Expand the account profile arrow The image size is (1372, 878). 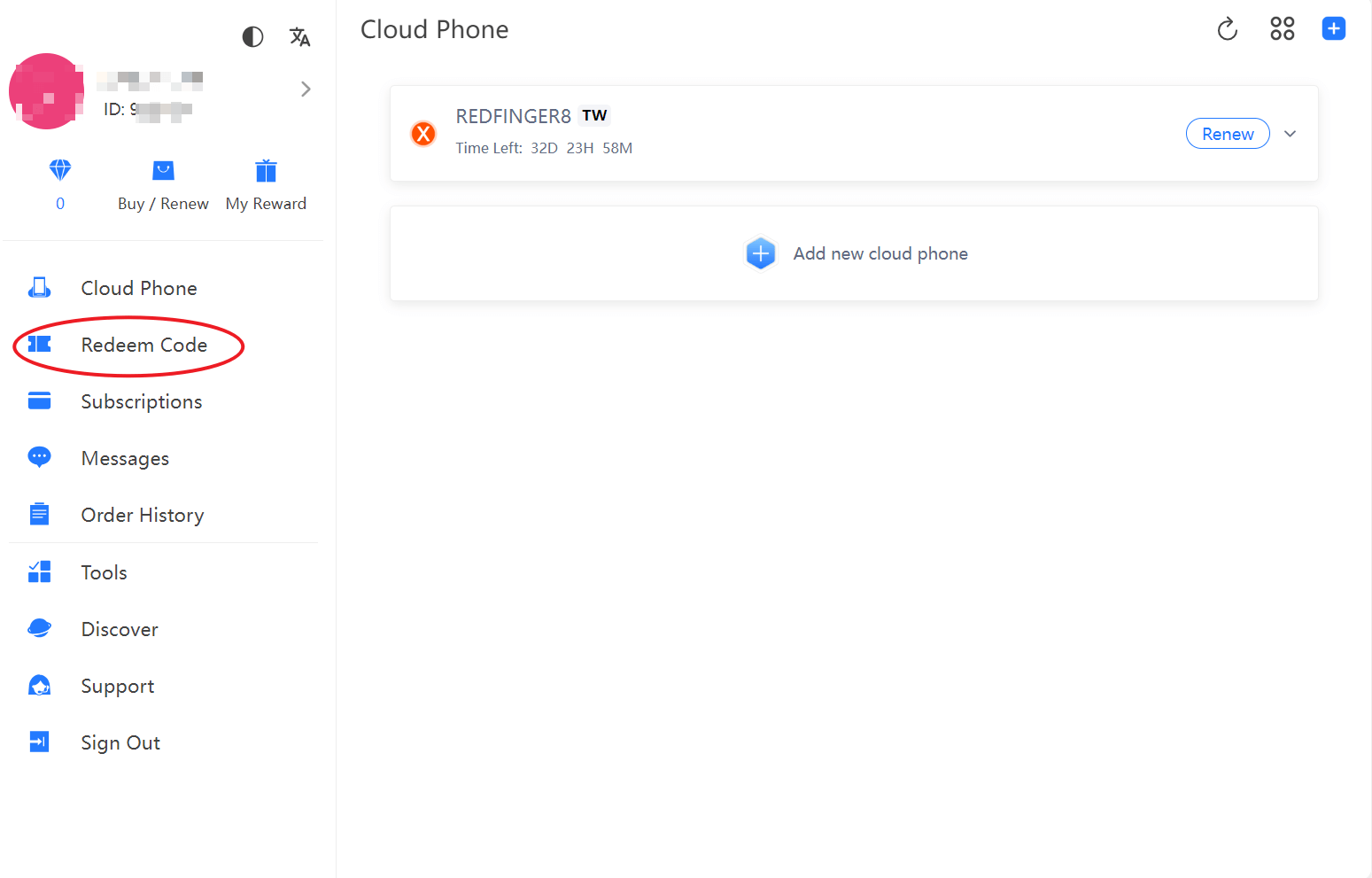click(306, 89)
